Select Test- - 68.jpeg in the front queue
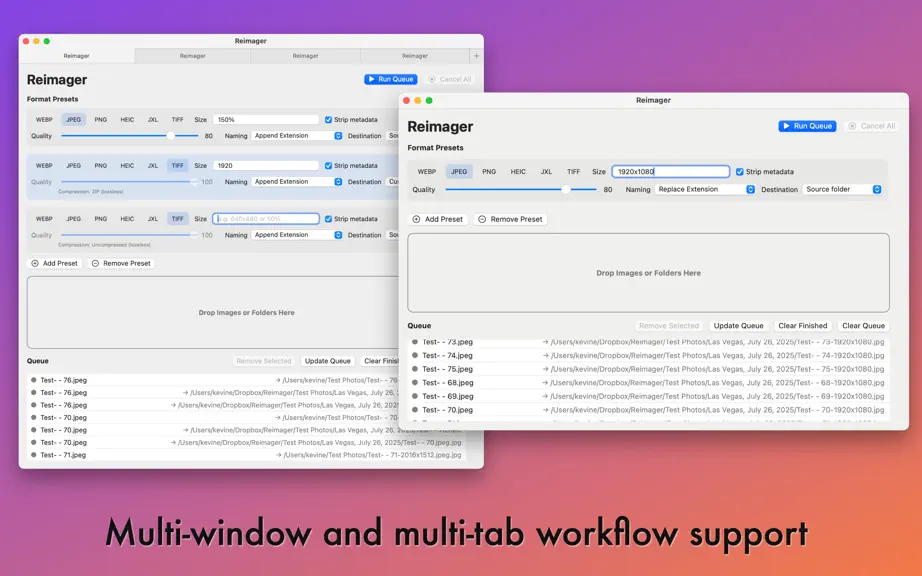 [x=447, y=383]
